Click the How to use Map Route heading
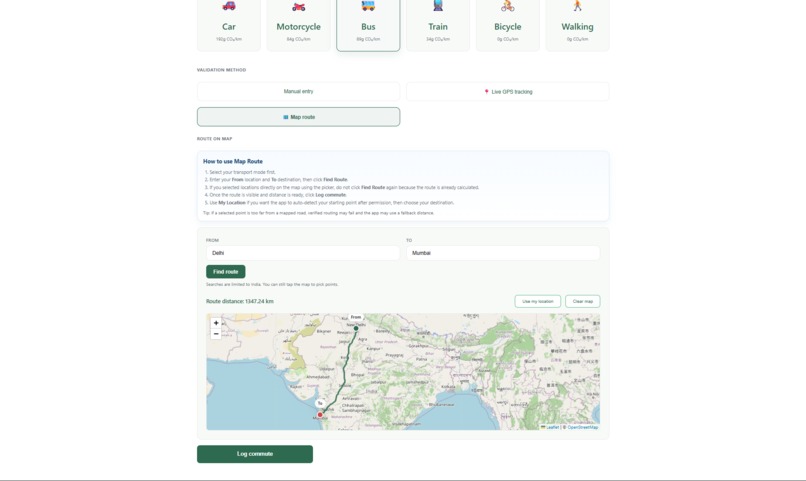The width and height of the screenshot is (806, 481). (x=233, y=161)
